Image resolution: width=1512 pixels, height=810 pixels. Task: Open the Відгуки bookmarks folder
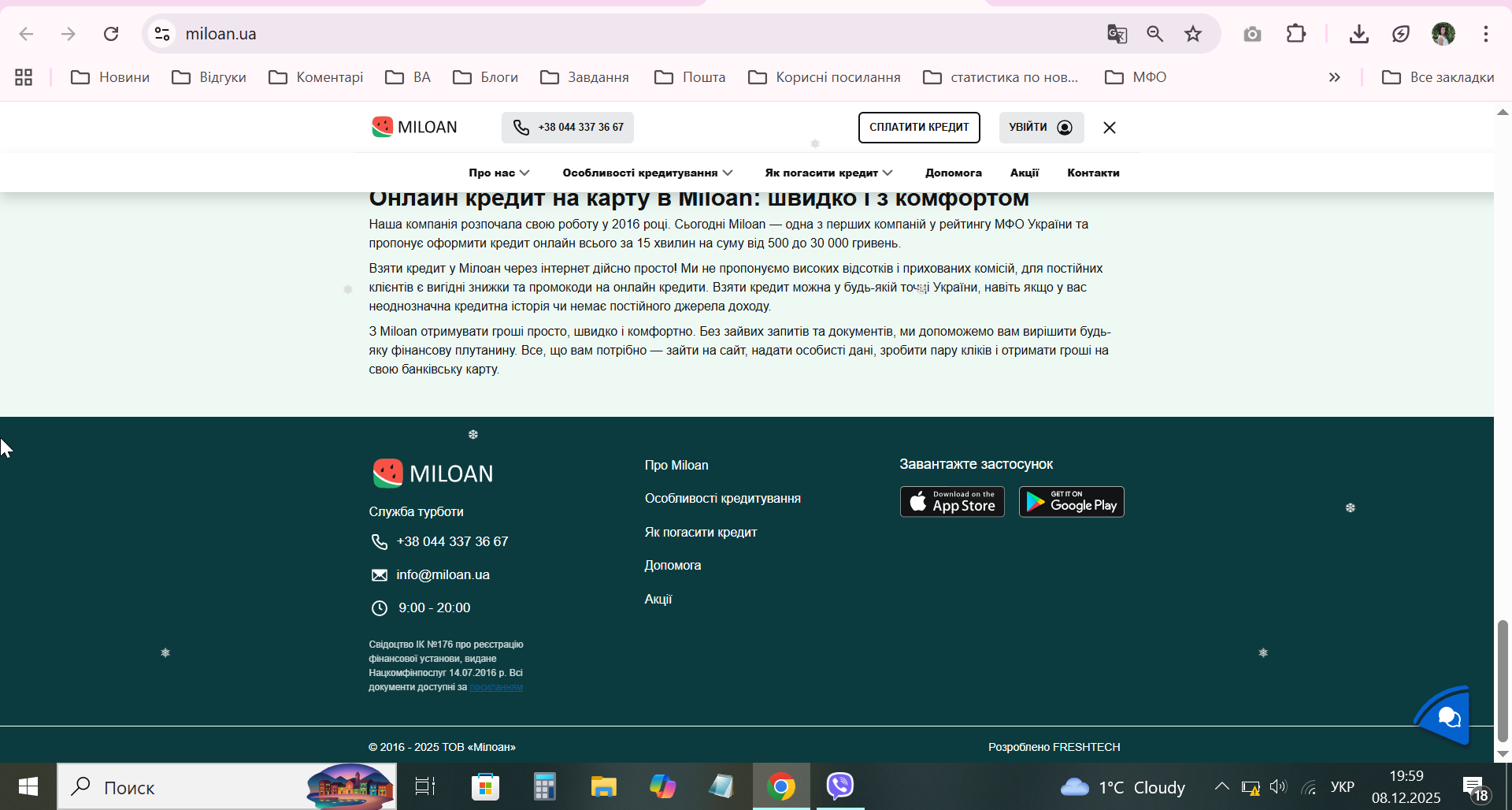(x=209, y=77)
